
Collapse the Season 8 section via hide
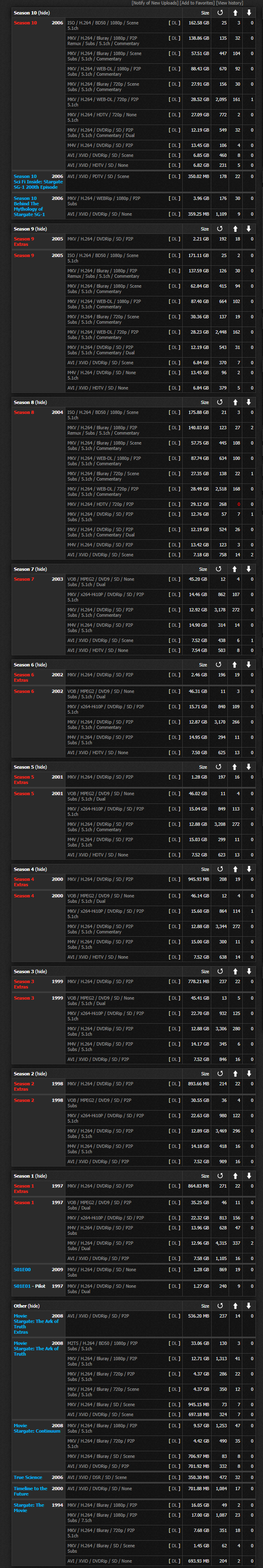(x=41, y=402)
